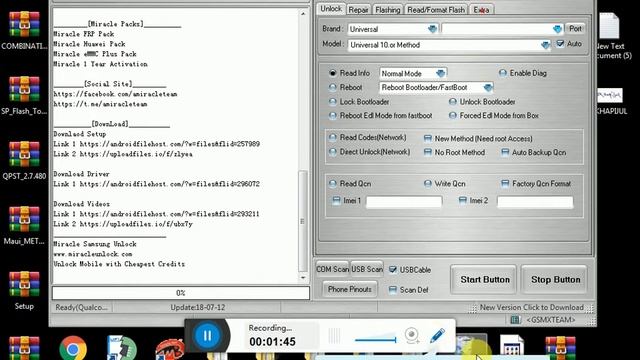Select Read Codes(Network) option
This screenshot has height=360, width=640.
[333, 138]
